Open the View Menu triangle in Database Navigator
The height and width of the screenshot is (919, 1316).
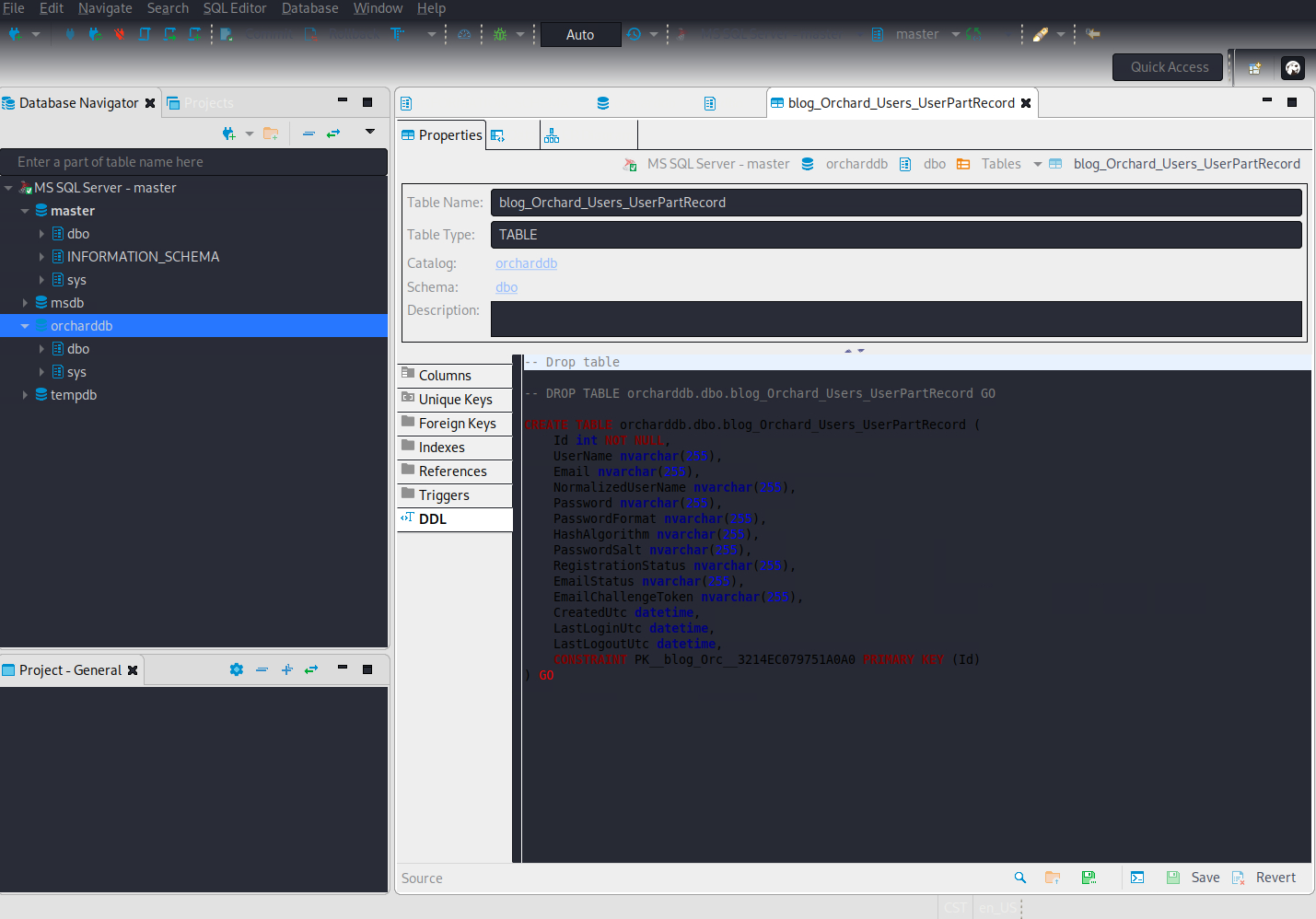(x=370, y=132)
